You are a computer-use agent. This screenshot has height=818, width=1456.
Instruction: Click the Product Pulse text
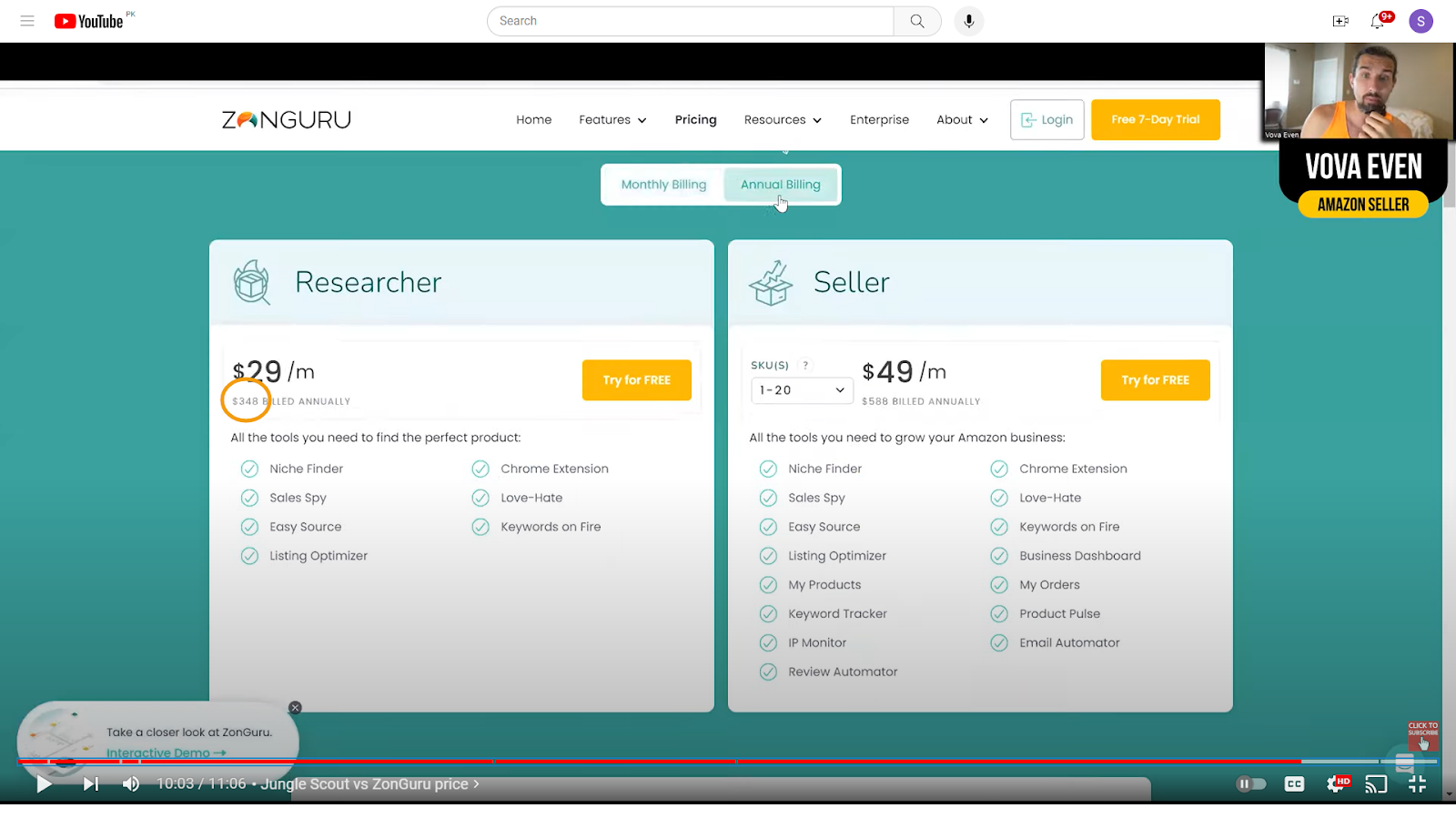pos(1059,613)
